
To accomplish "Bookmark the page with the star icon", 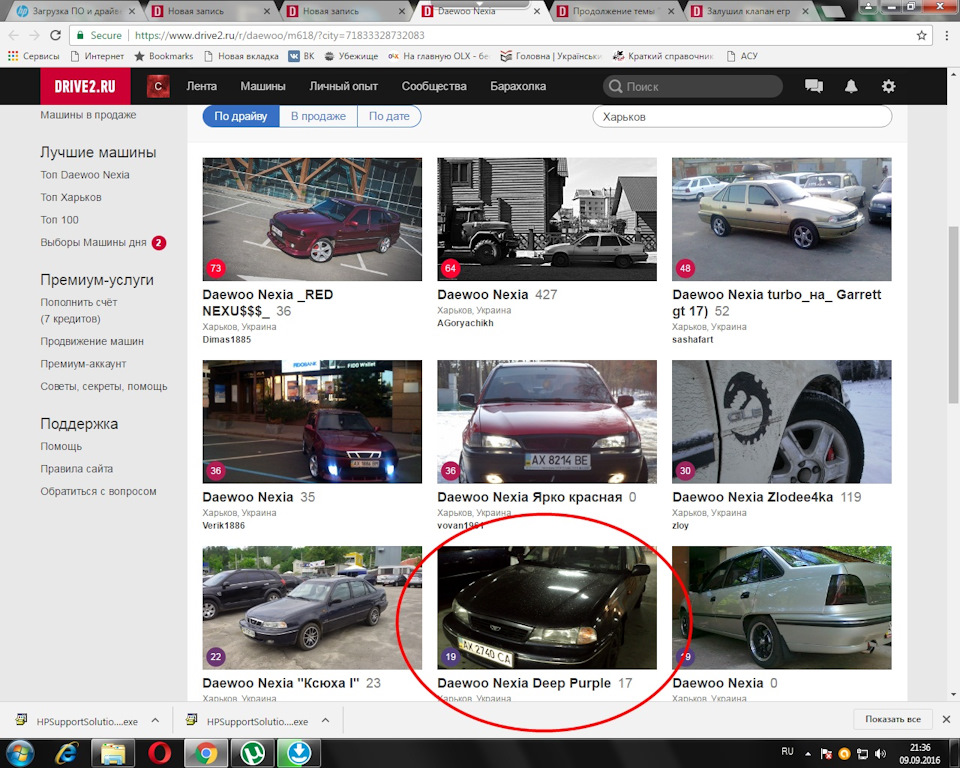I will pos(921,36).
